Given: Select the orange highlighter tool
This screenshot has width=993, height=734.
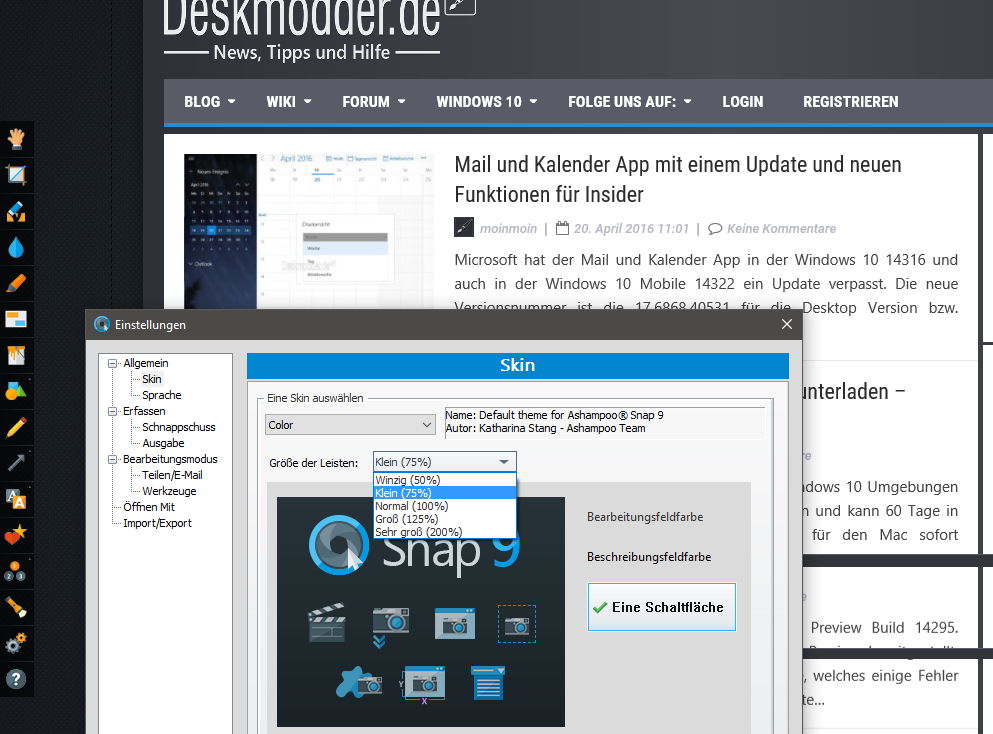Looking at the screenshot, I should pyautogui.click(x=16, y=283).
